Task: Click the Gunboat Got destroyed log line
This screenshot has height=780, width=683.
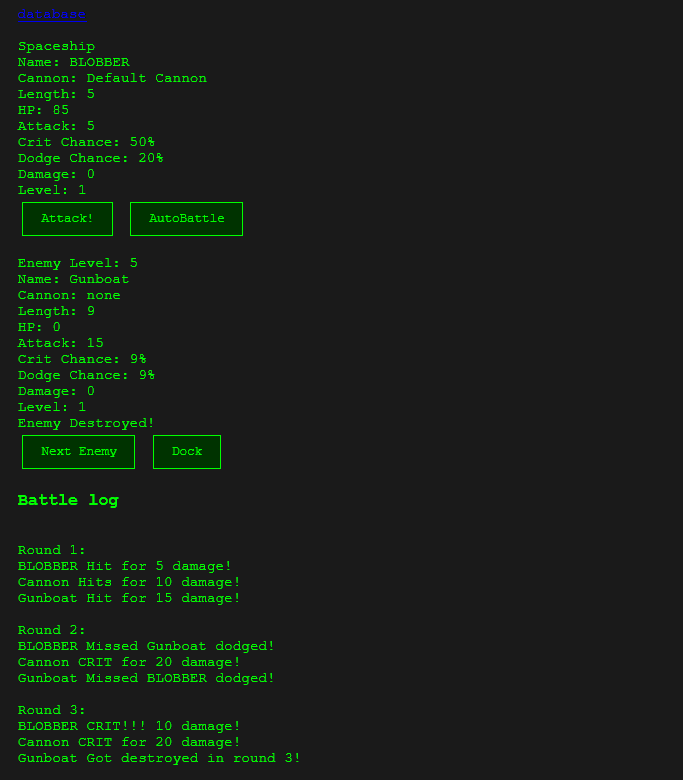Action: click(159, 758)
